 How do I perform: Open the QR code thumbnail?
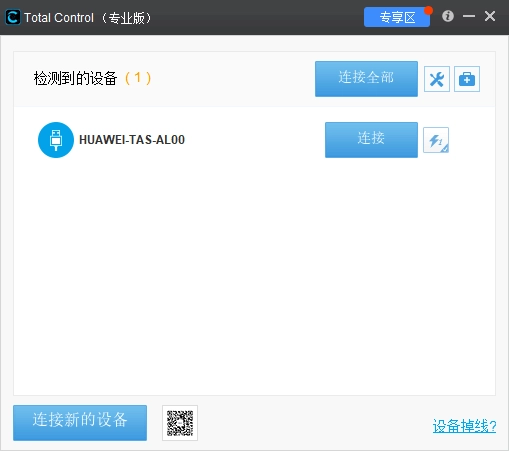(180, 423)
